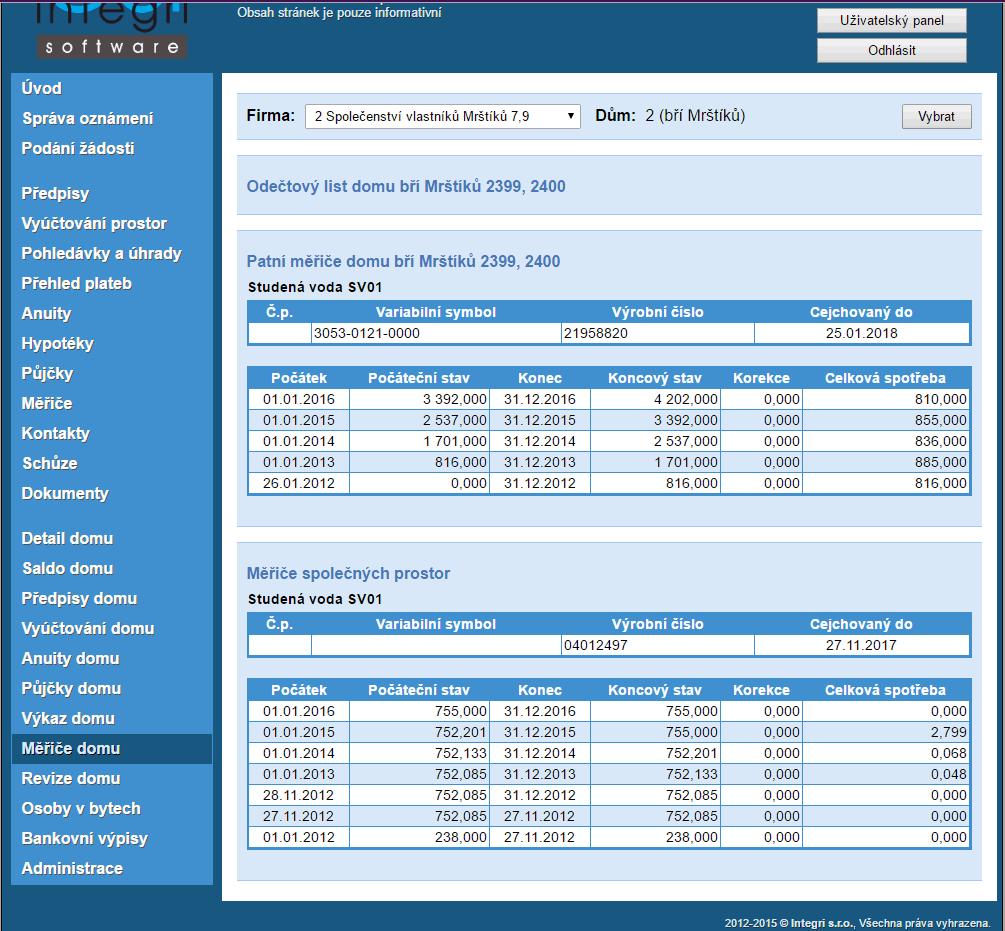
Task: Click consumption value 0,048
Action: (x=949, y=774)
